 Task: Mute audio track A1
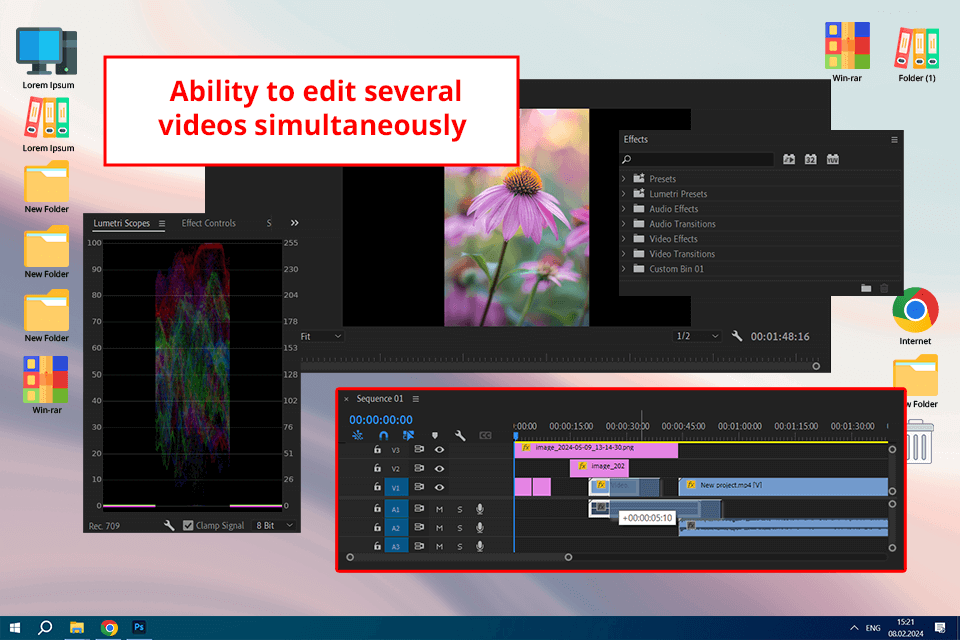pos(439,509)
